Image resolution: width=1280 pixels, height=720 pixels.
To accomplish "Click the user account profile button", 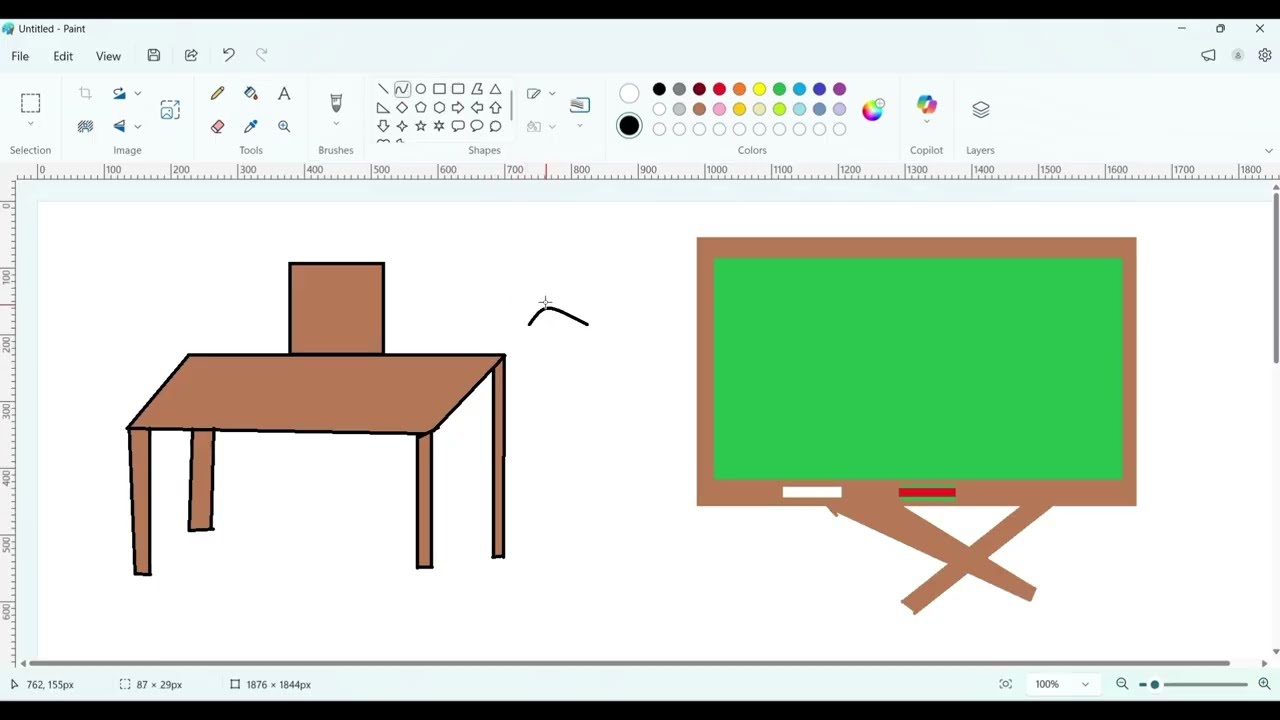I will tap(1237, 56).
